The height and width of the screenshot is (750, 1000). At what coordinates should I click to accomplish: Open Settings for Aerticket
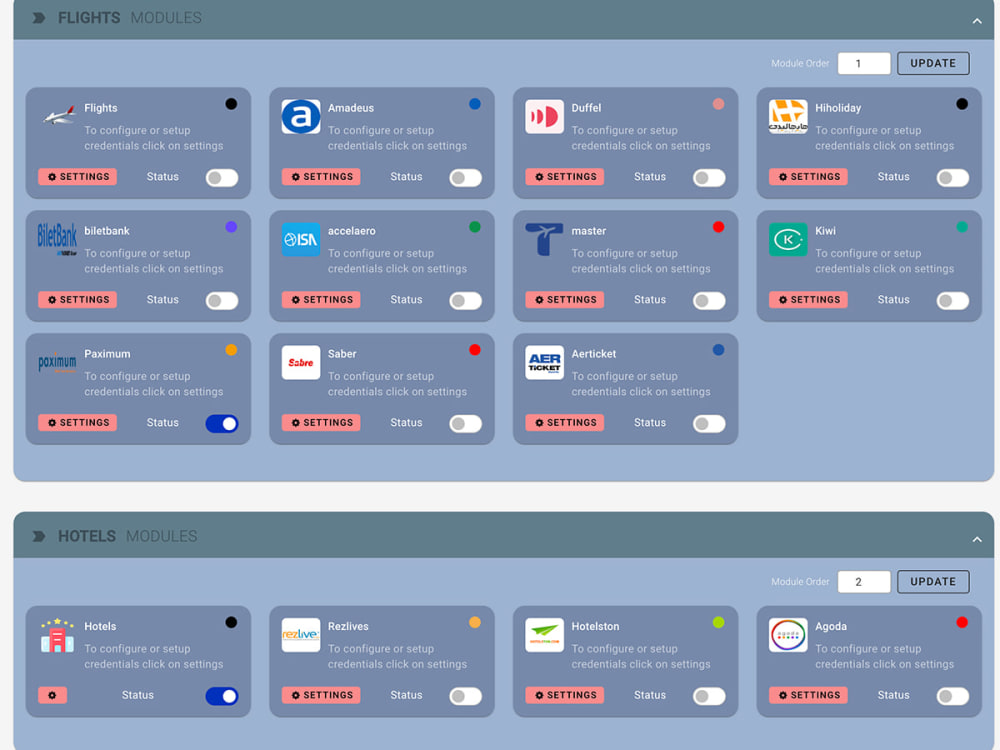[x=564, y=423]
